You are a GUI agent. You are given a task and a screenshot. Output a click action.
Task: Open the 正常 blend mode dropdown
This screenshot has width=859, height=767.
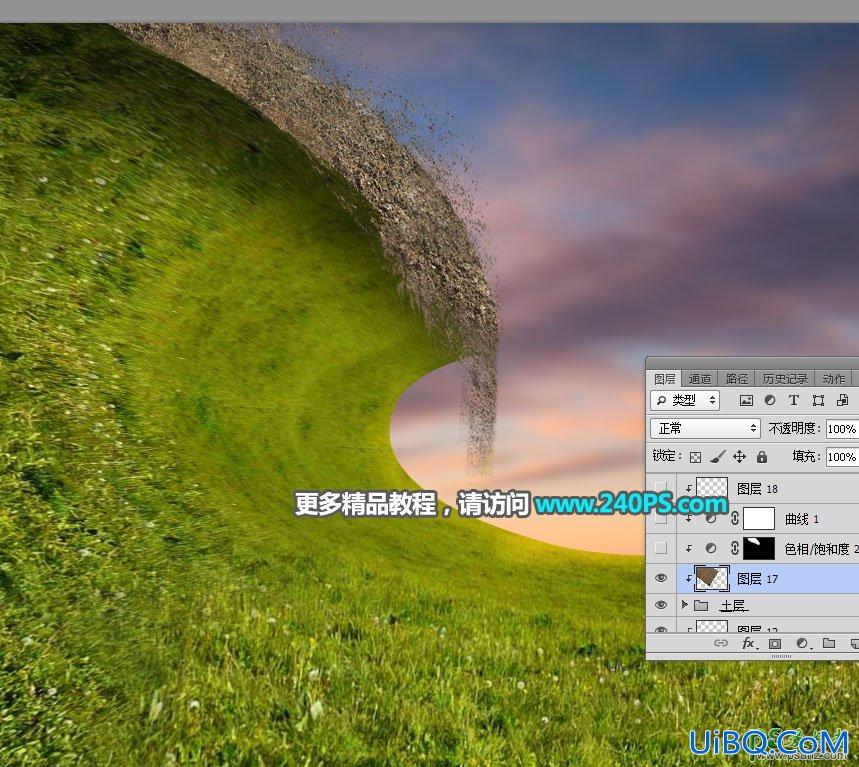(x=706, y=428)
